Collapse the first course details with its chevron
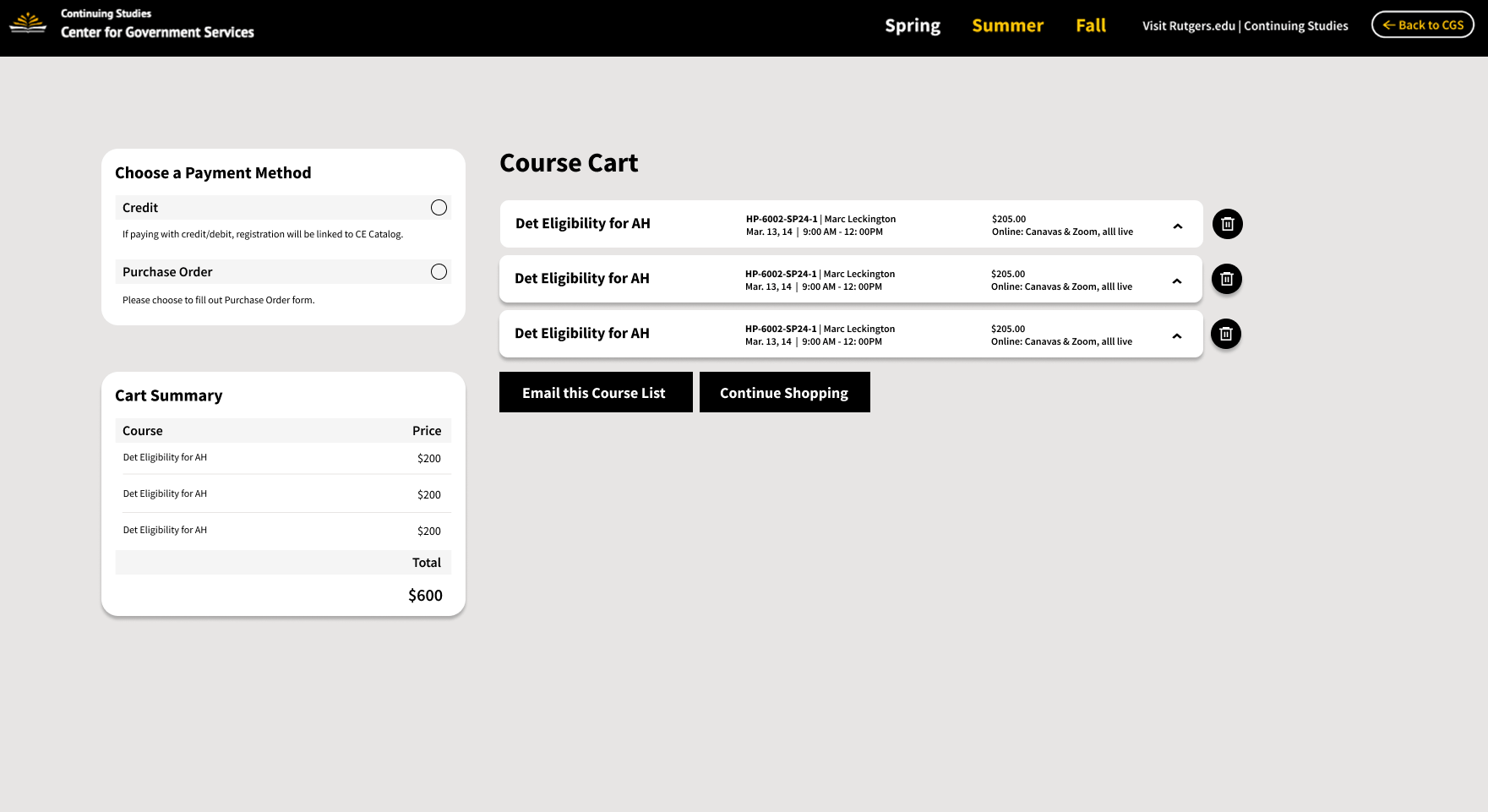This screenshot has width=1488, height=812. 1177,226
